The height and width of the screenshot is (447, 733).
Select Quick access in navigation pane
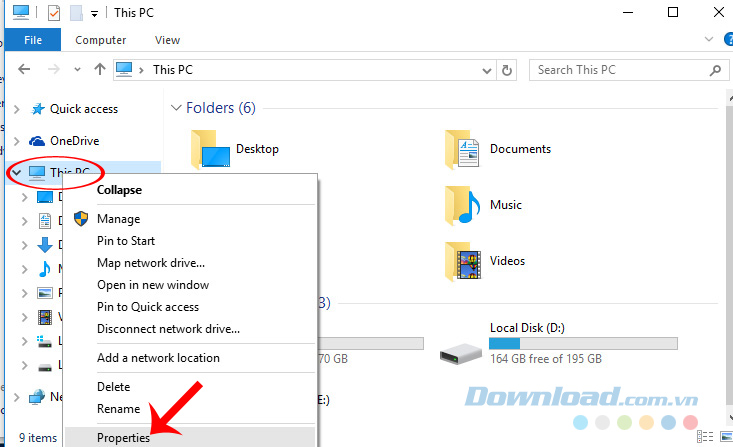tap(84, 109)
